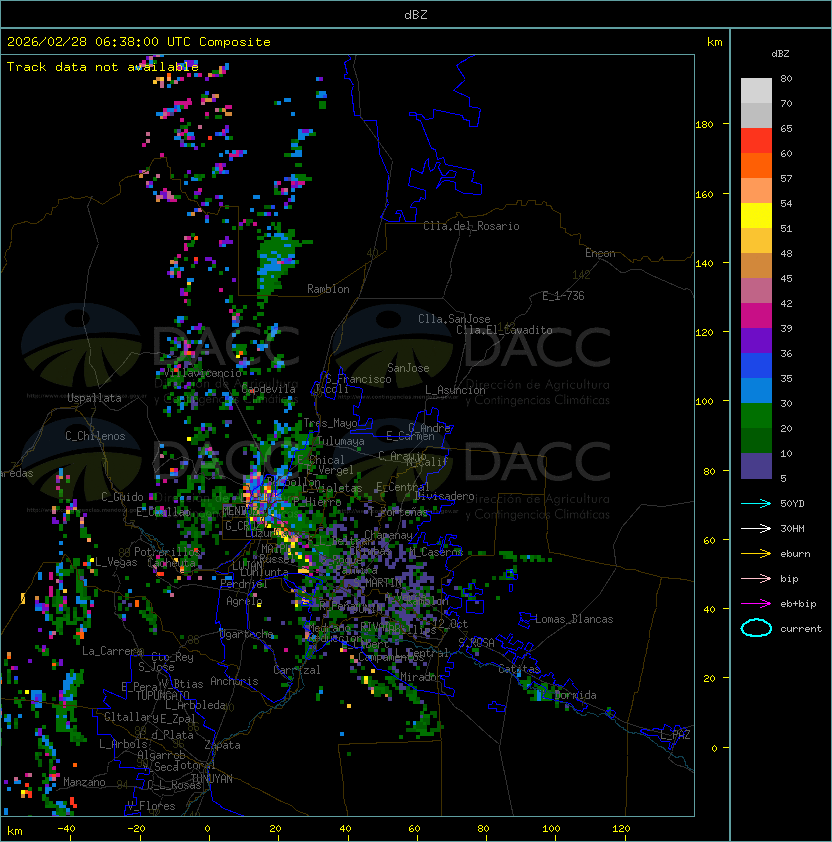
Task: Click the tan 45–48 dBZ swatch
Action: tap(756, 266)
